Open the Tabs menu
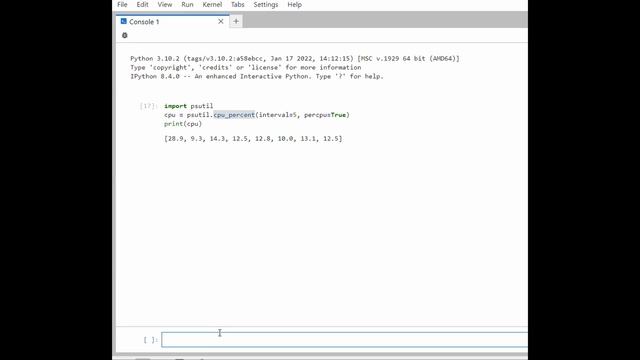640x360 pixels. coord(238,4)
